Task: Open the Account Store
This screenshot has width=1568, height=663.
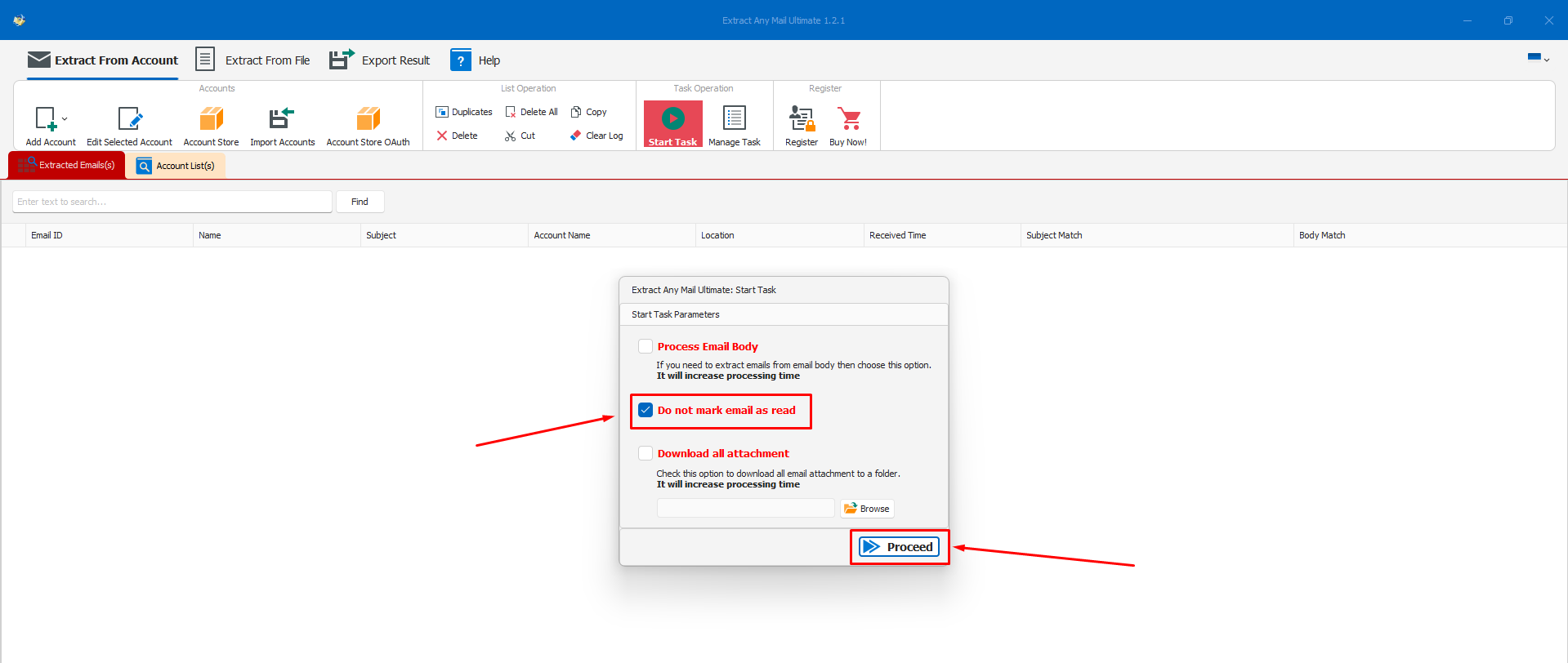Action: click(x=211, y=119)
